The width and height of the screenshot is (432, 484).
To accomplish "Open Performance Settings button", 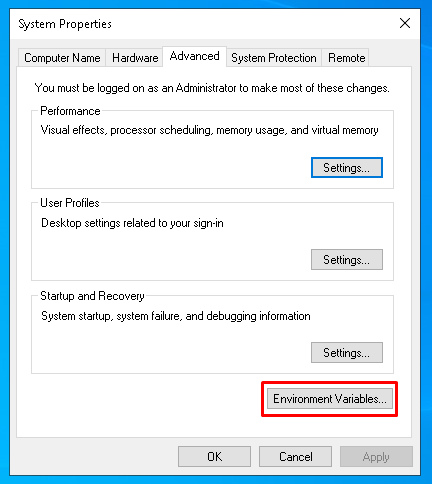I will (x=347, y=168).
